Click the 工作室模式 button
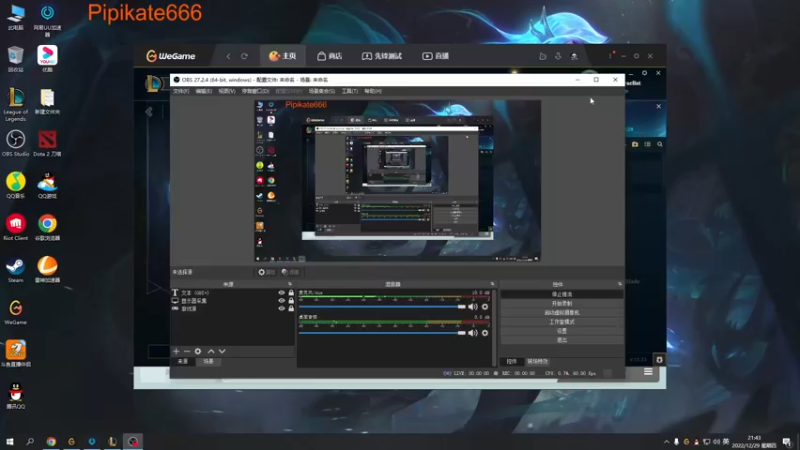 (562, 322)
